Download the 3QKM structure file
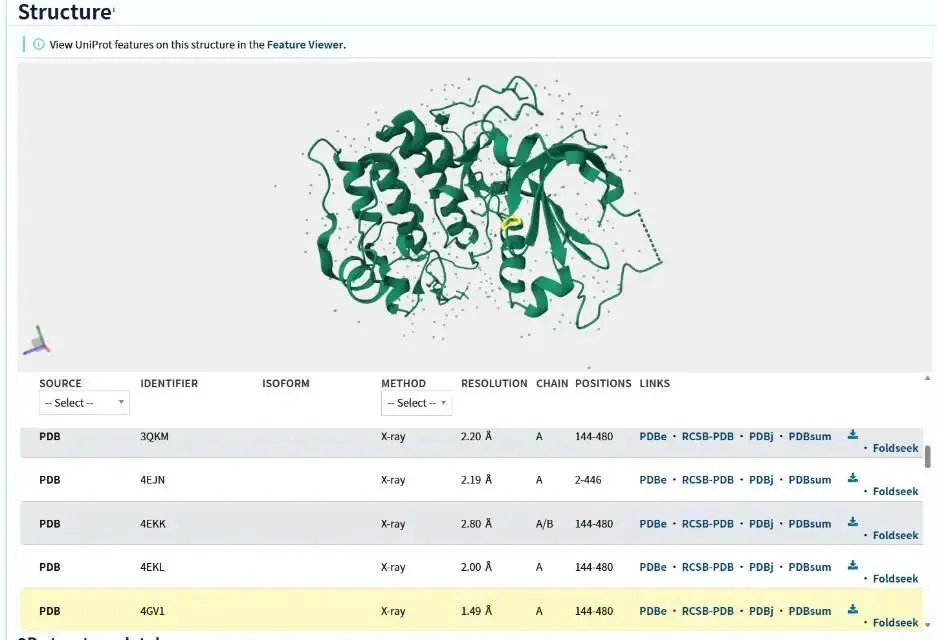Viewport: 937px width, 640px height. pos(852,435)
